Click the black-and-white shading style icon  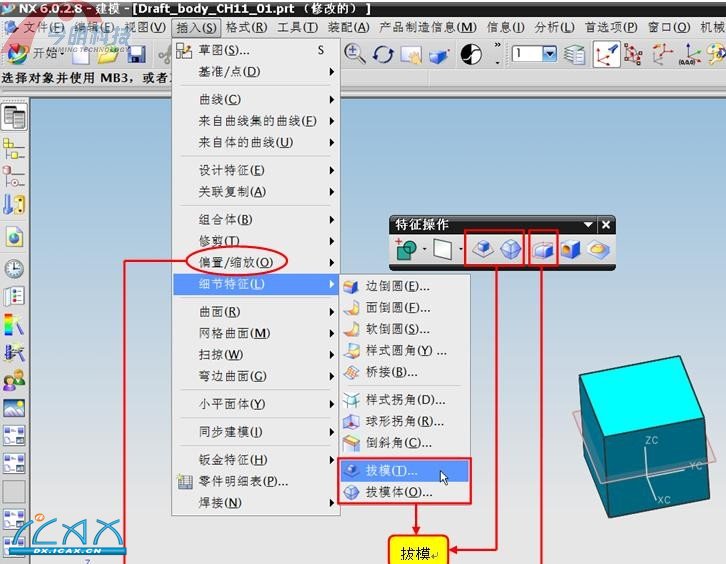[471, 54]
